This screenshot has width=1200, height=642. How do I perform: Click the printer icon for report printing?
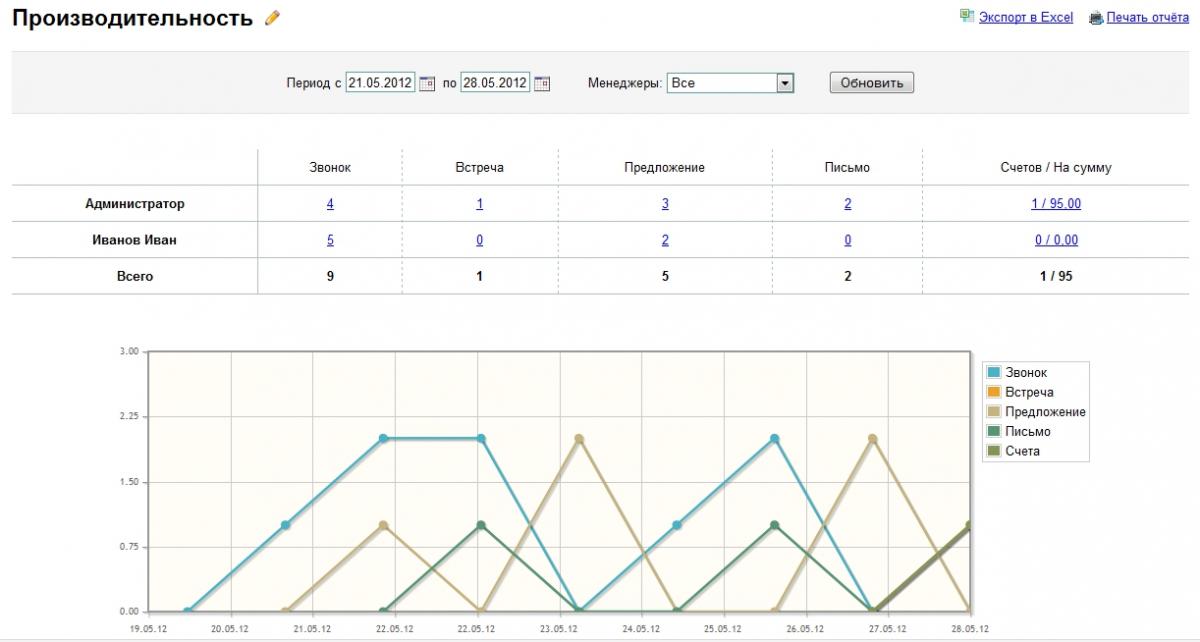point(1095,17)
